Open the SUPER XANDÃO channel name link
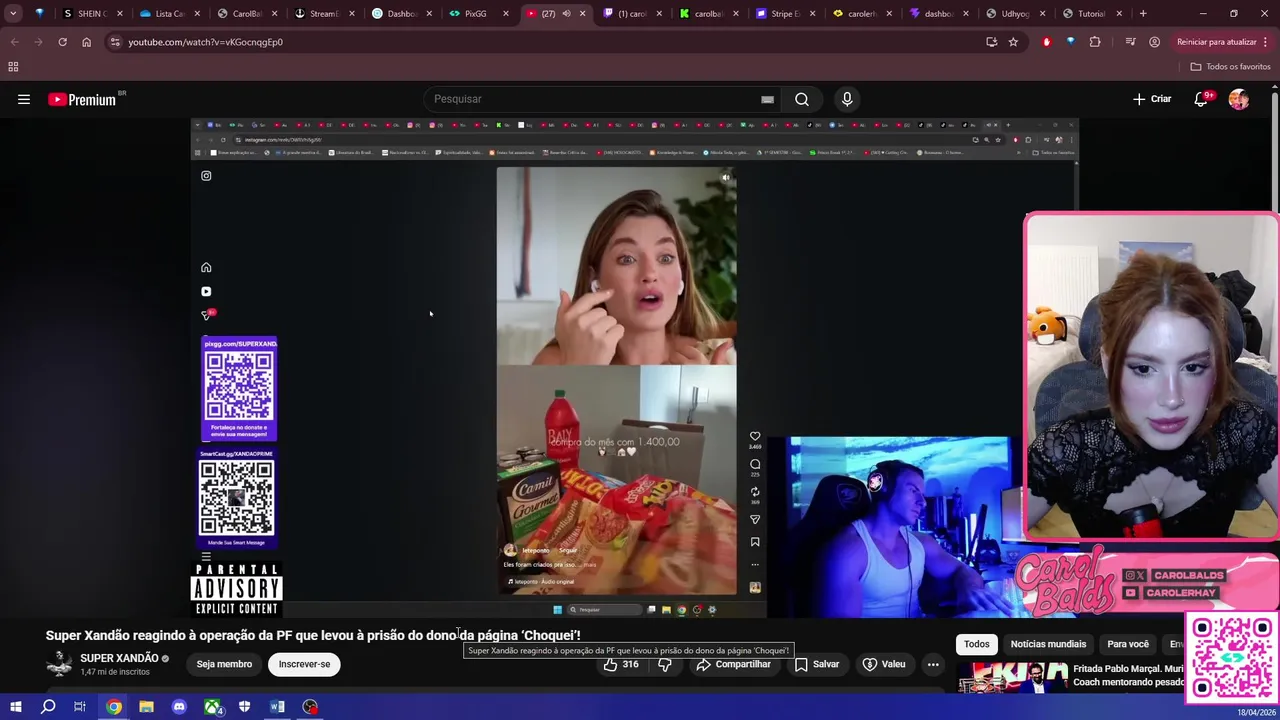 (x=119, y=658)
